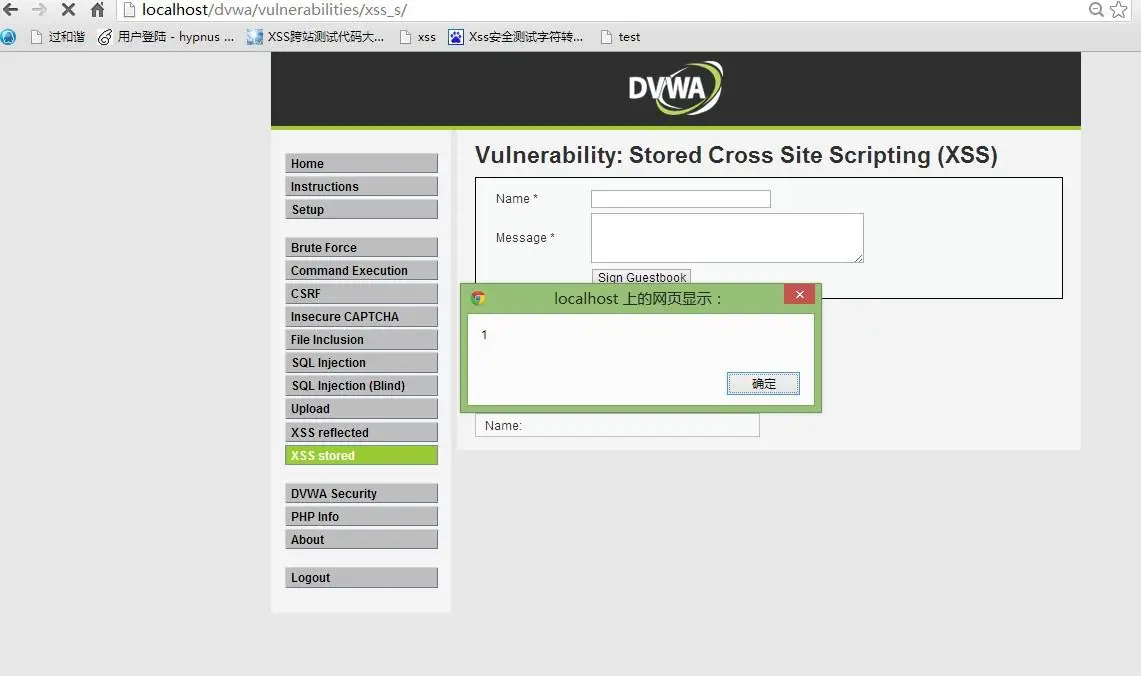Viewport: 1141px width, 676px height.
Task: Open DVWA Security settings
Action: coord(361,493)
